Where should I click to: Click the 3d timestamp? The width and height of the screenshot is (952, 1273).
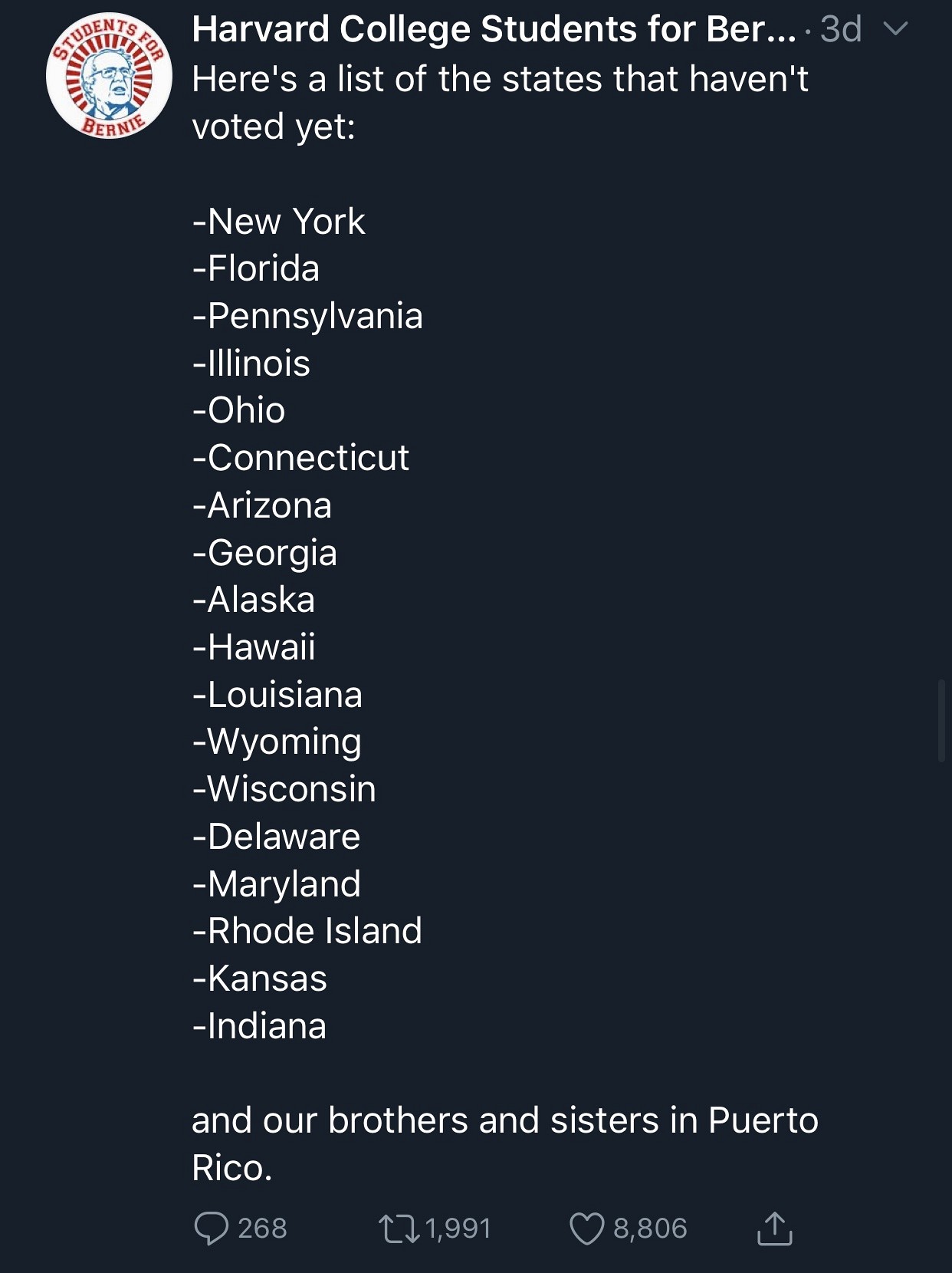pos(841,29)
